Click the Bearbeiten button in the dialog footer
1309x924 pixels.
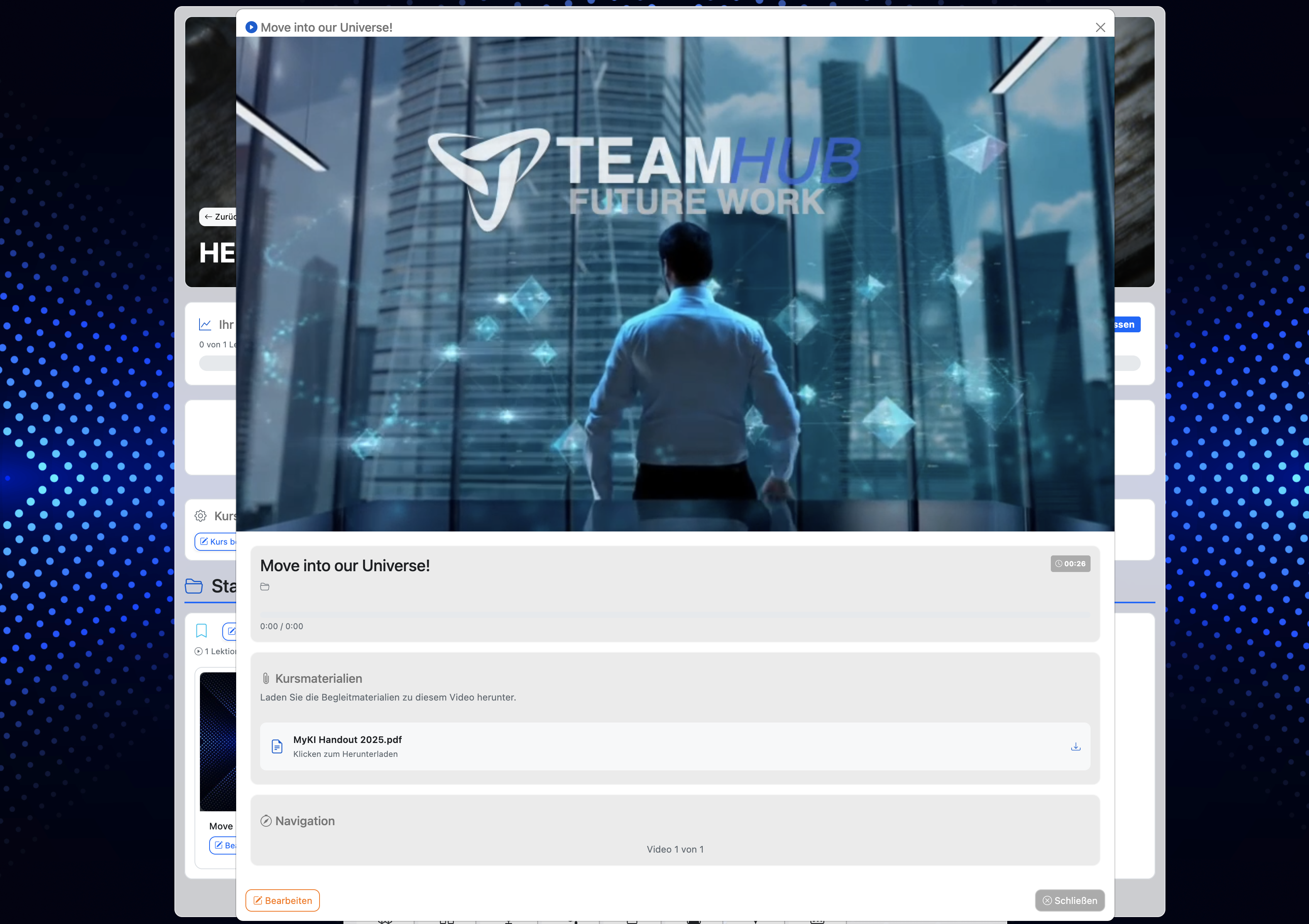click(282, 900)
